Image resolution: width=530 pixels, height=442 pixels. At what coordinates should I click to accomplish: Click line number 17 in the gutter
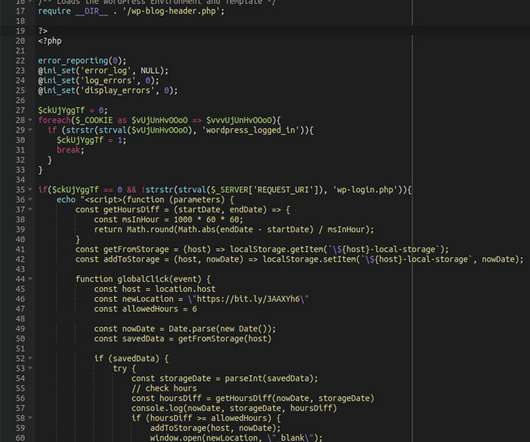20,11
